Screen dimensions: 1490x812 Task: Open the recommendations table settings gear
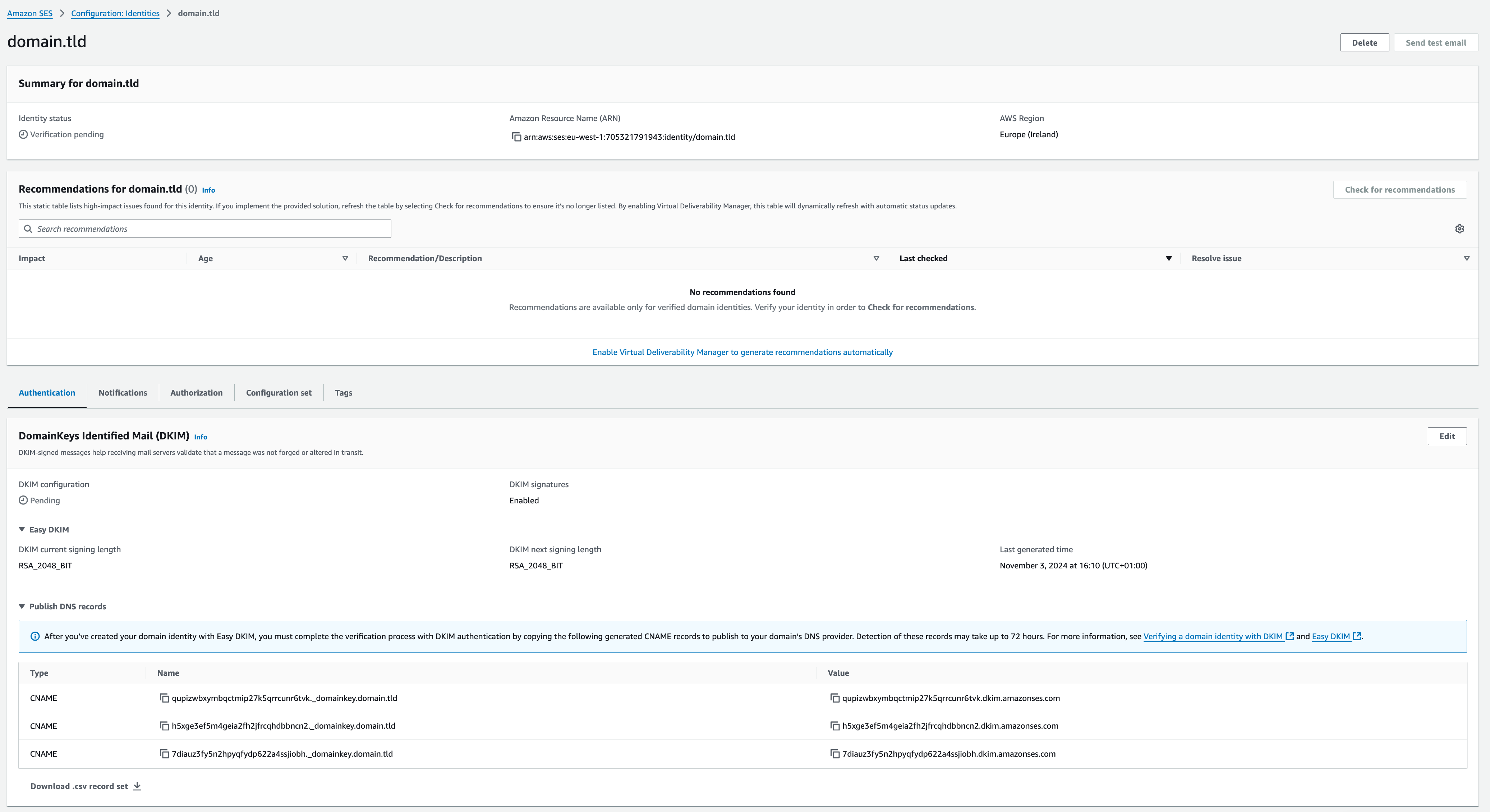(1460, 229)
